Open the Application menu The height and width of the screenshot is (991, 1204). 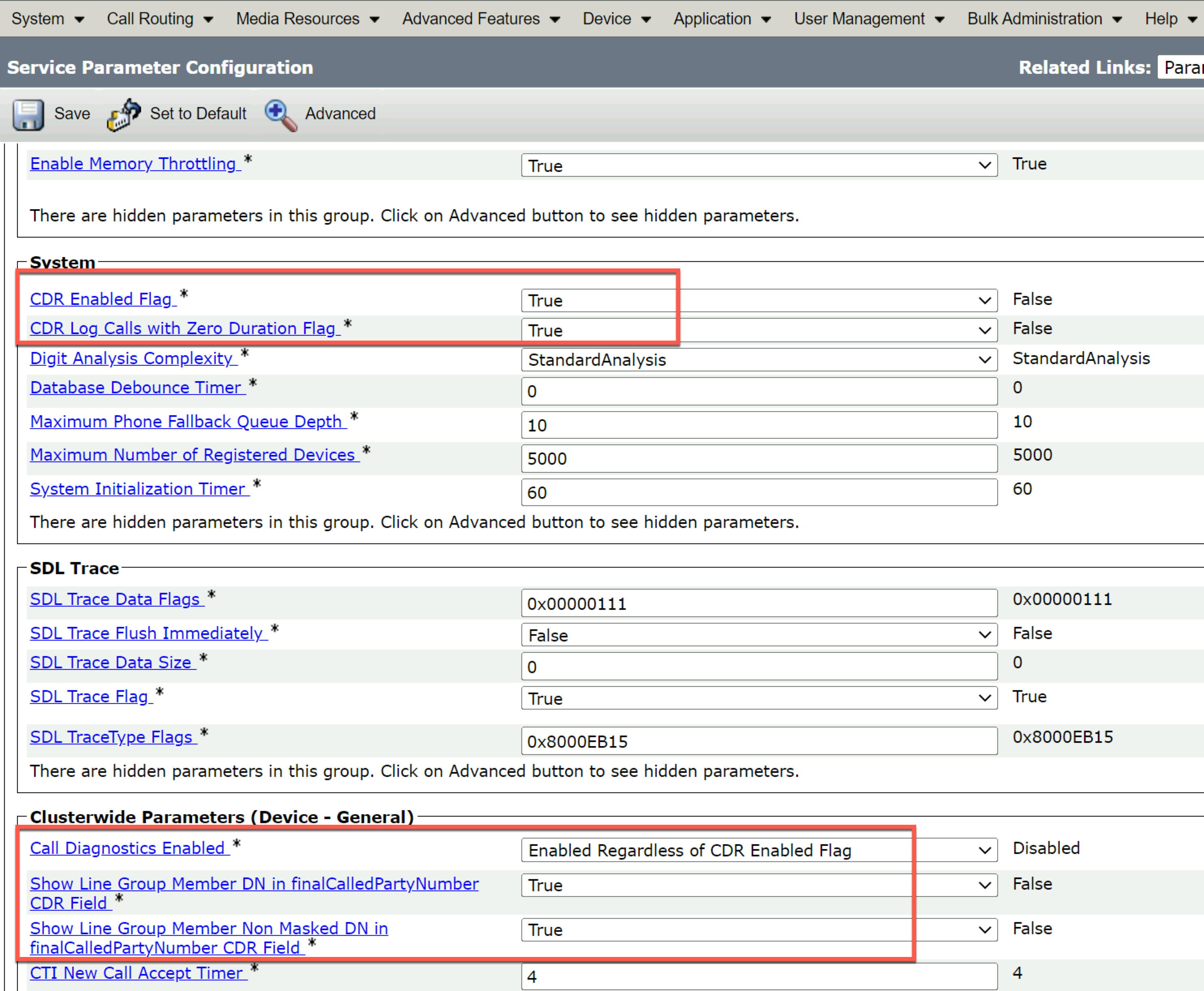(722, 19)
